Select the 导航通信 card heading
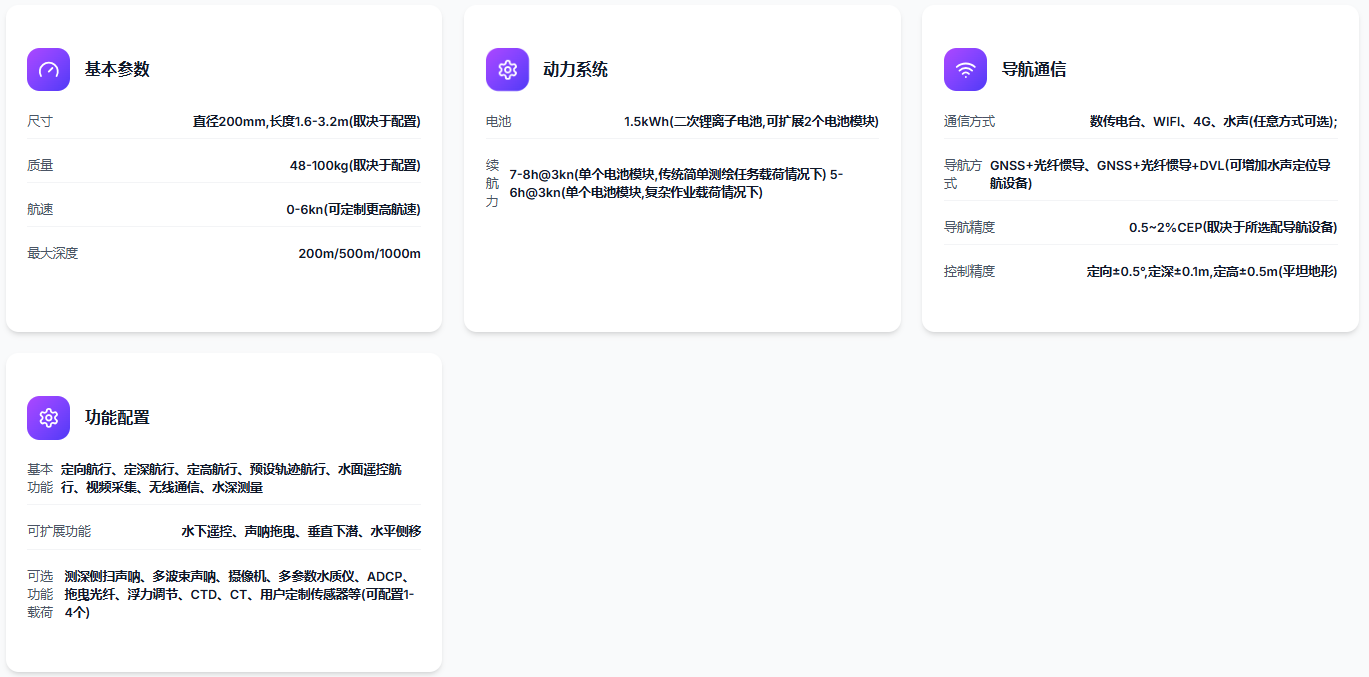This screenshot has height=677, width=1369. [1033, 70]
